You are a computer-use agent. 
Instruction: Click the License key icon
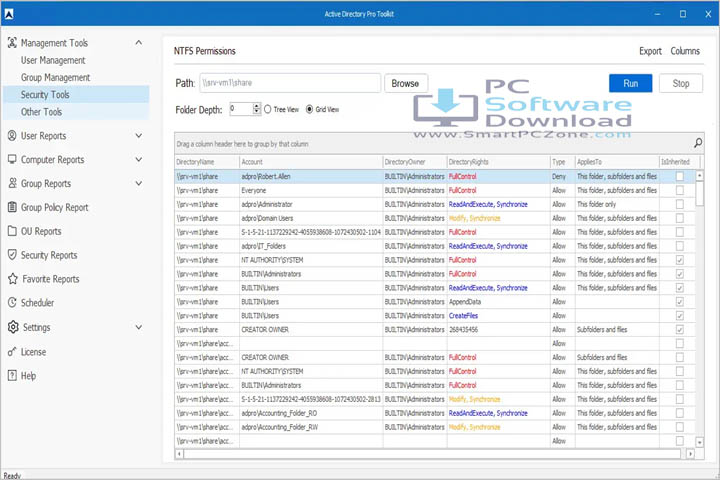[12, 352]
